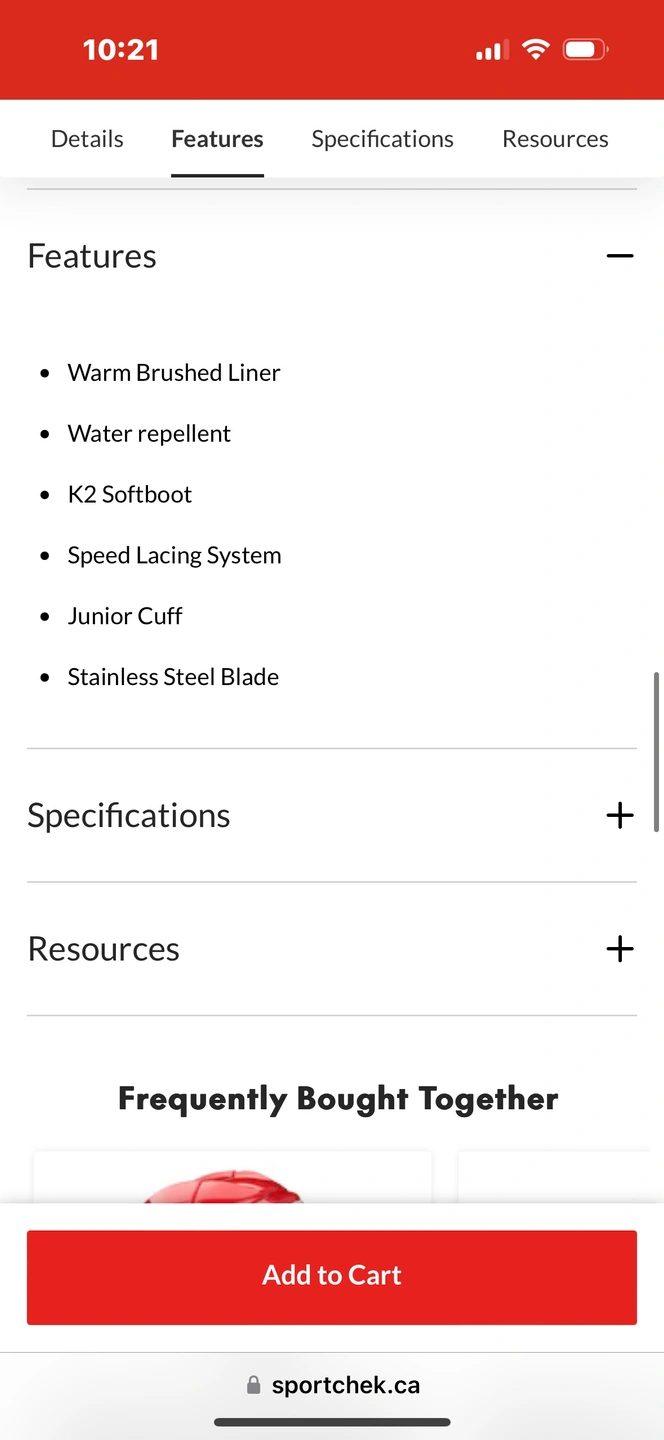Expand Resources with the plus icon

pyautogui.click(x=620, y=949)
